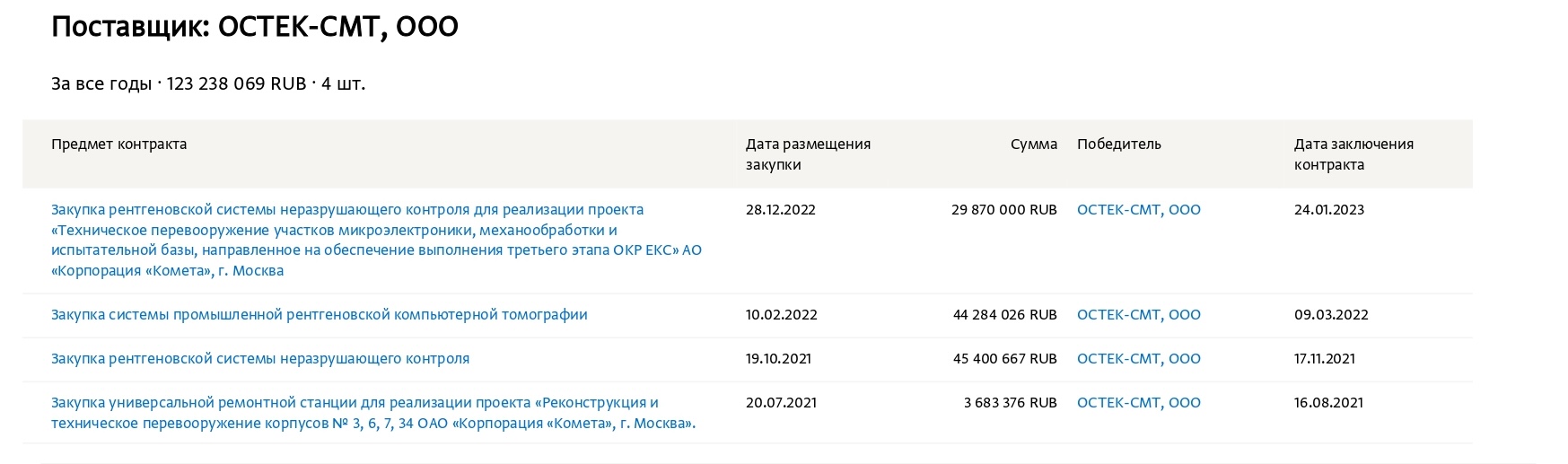
Task: Click the "Поставщик: ОСТЕК-СМТ, ООО" page heading
Action: click(255, 27)
